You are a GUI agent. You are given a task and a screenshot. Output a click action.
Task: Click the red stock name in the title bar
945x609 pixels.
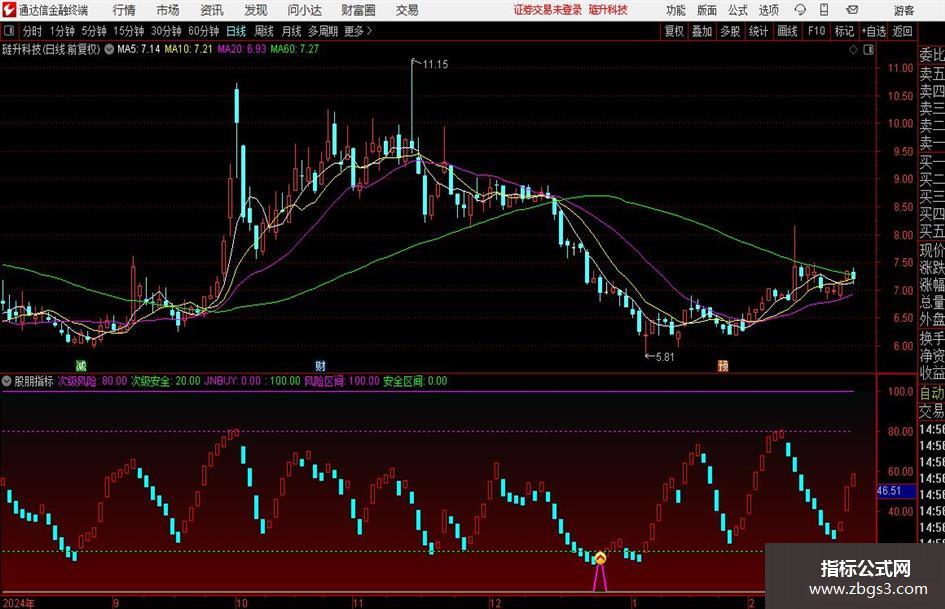pos(608,10)
